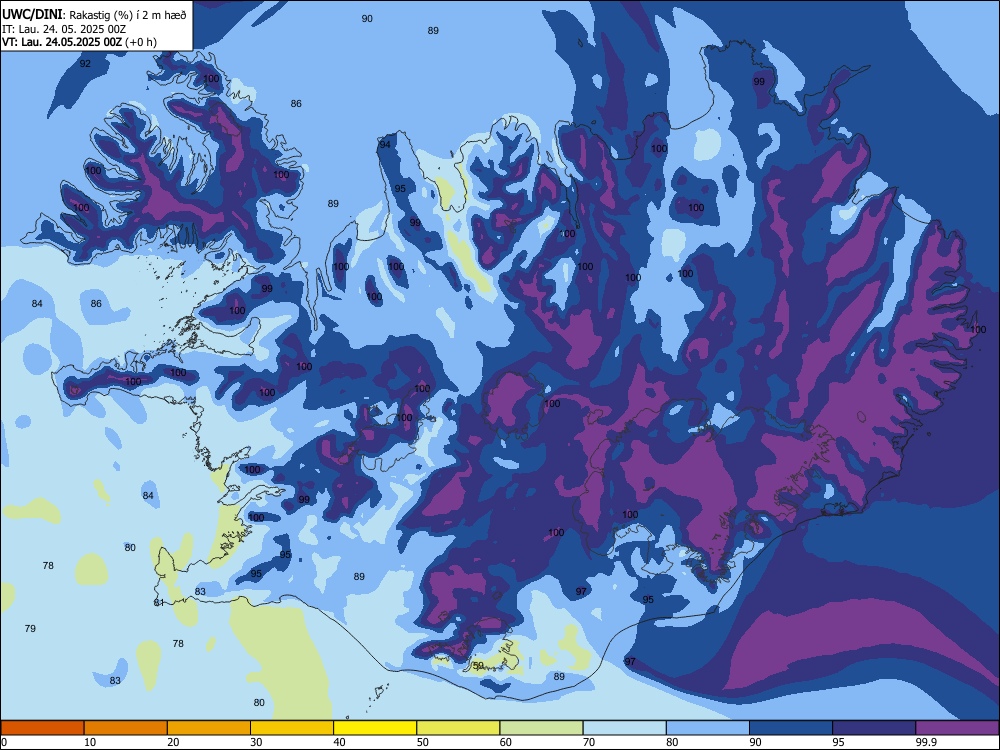Pick the 50–60 pale yellow legend swatch
The height and width of the screenshot is (750, 1000).
tap(459, 728)
